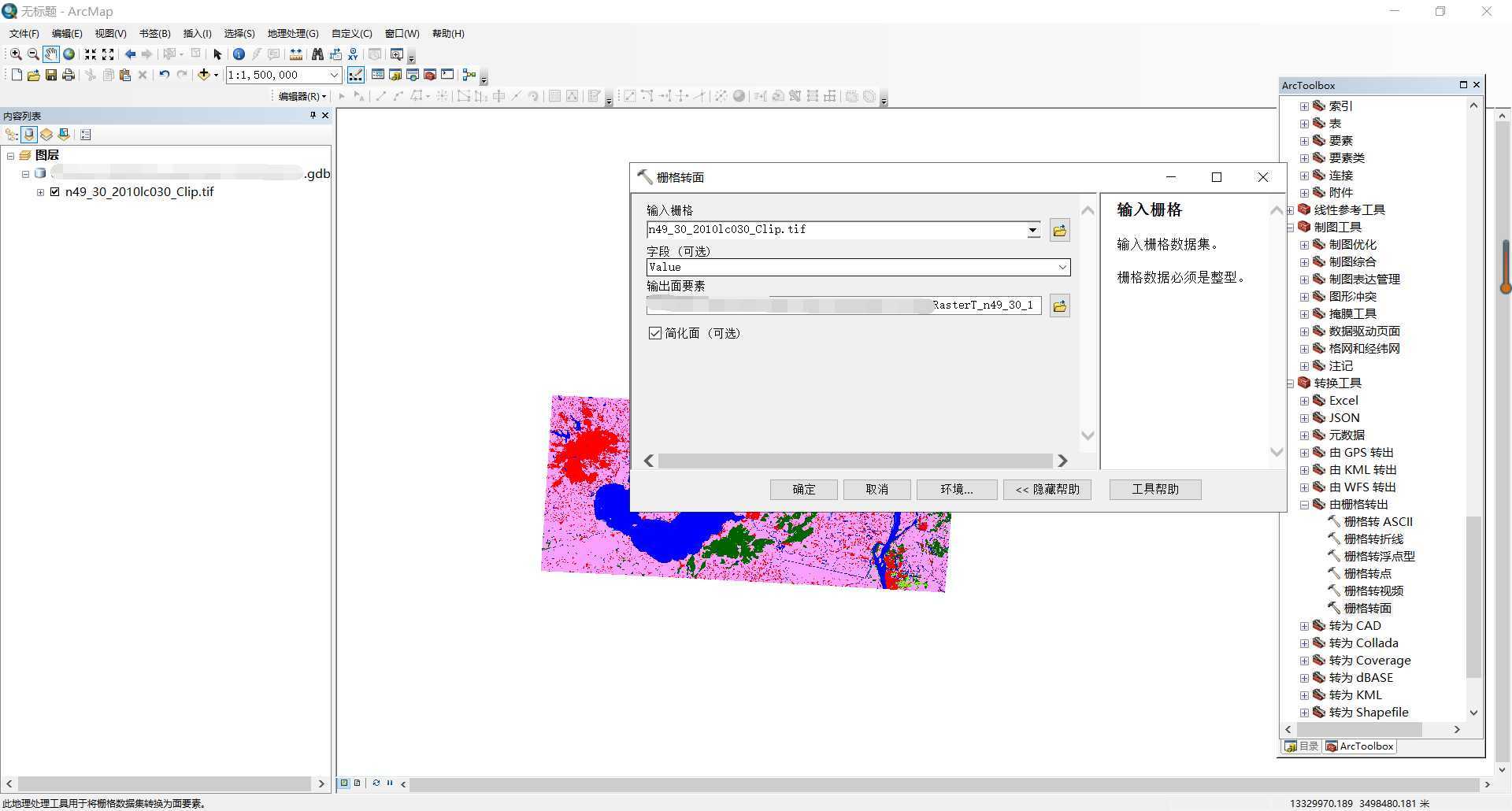
Task: Click the output features path field
Action: [843, 306]
